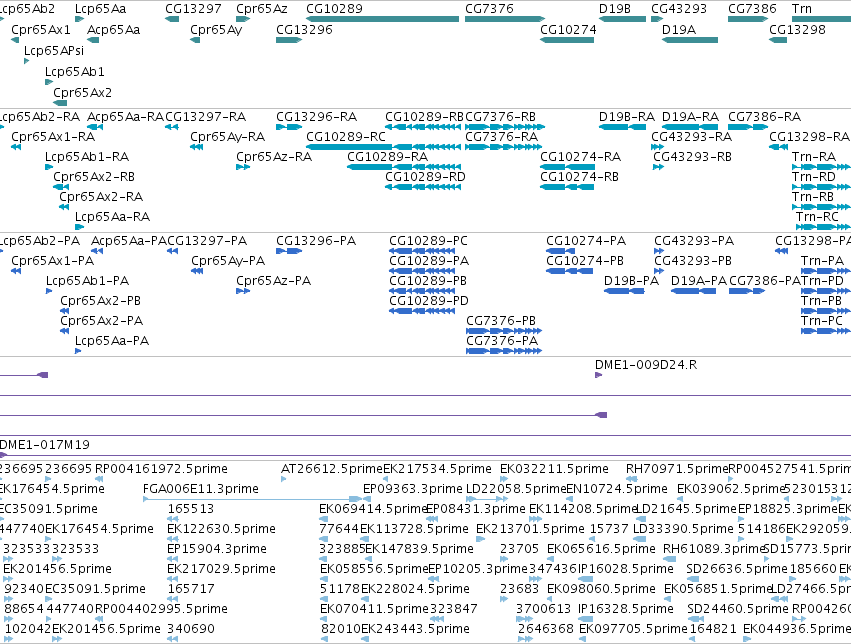The height and width of the screenshot is (644, 851).
Task: Click the CG13297 gene label
Action: (193, 9)
